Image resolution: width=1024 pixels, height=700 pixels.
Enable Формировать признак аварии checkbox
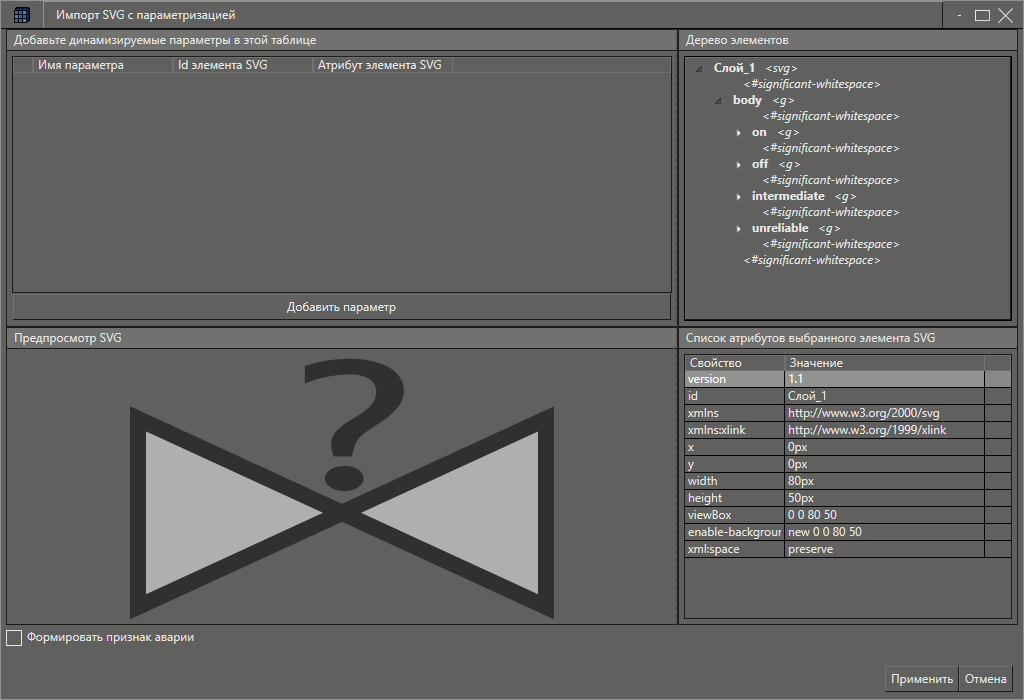click(14, 637)
